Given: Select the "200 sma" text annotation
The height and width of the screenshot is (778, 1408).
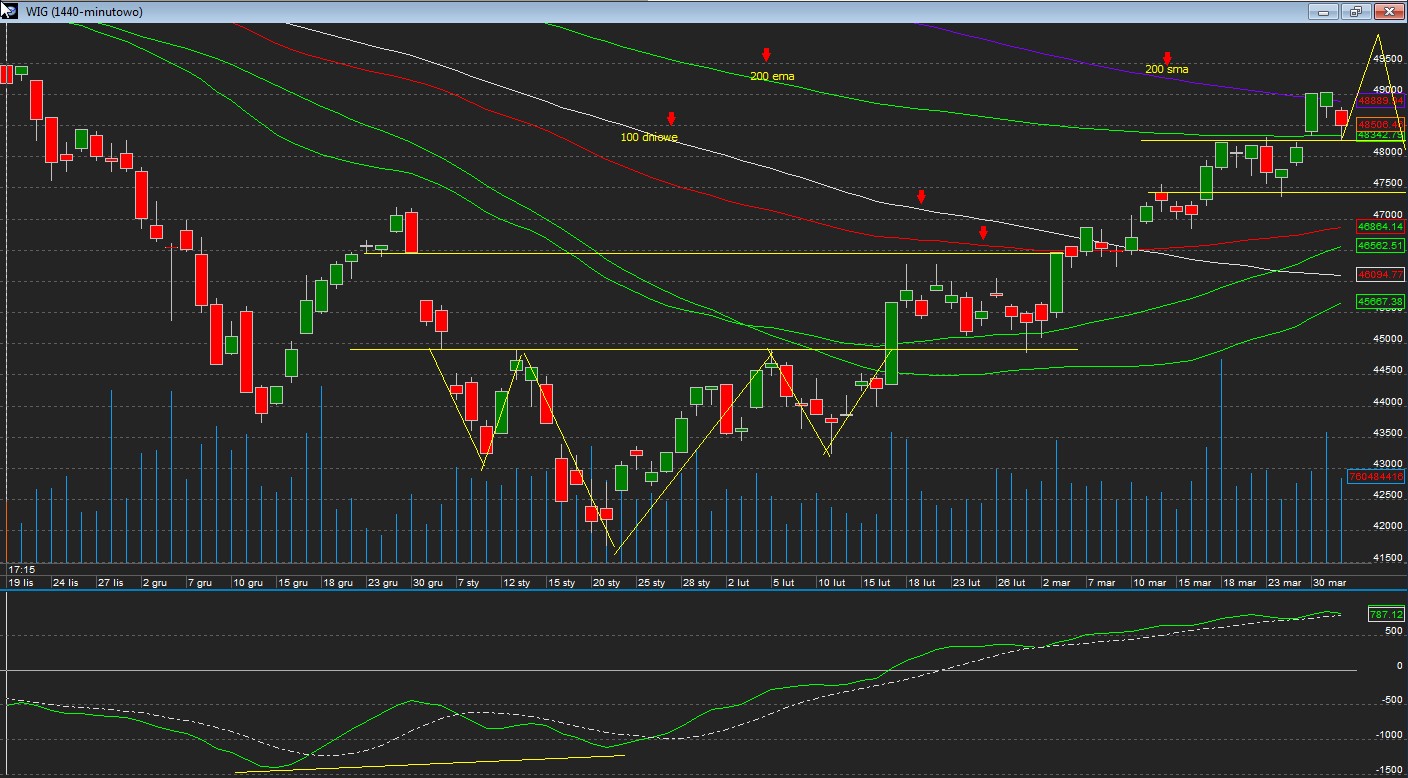Looking at the screenshot, I should 1166,69.
